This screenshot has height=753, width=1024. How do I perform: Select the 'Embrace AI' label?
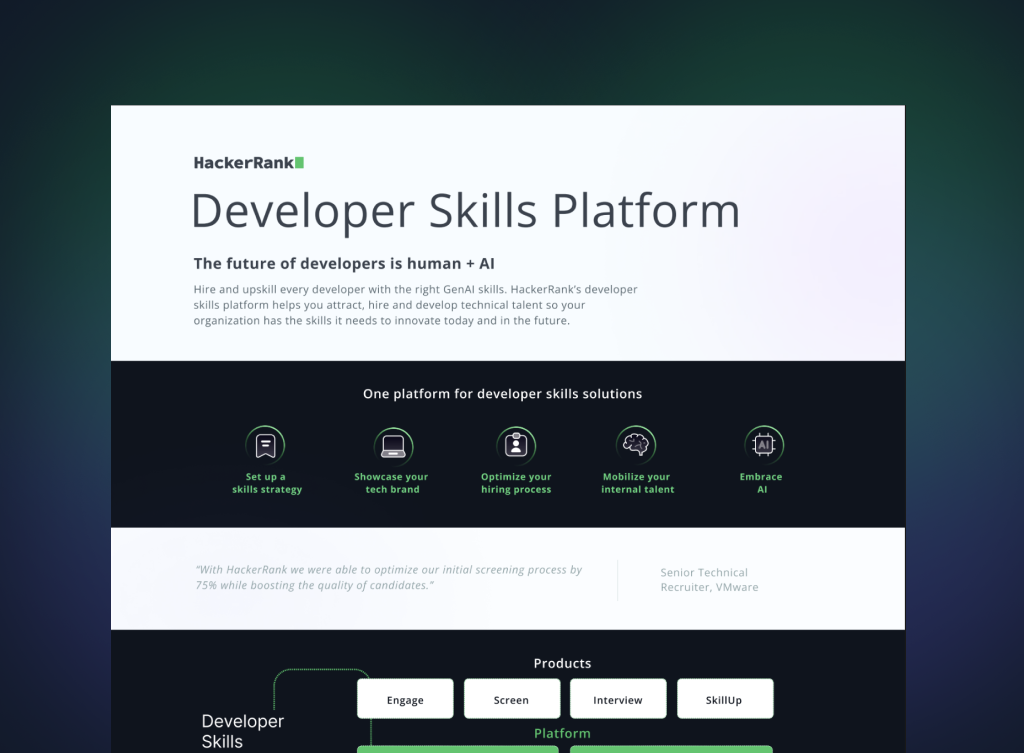[x=761, y=483]
